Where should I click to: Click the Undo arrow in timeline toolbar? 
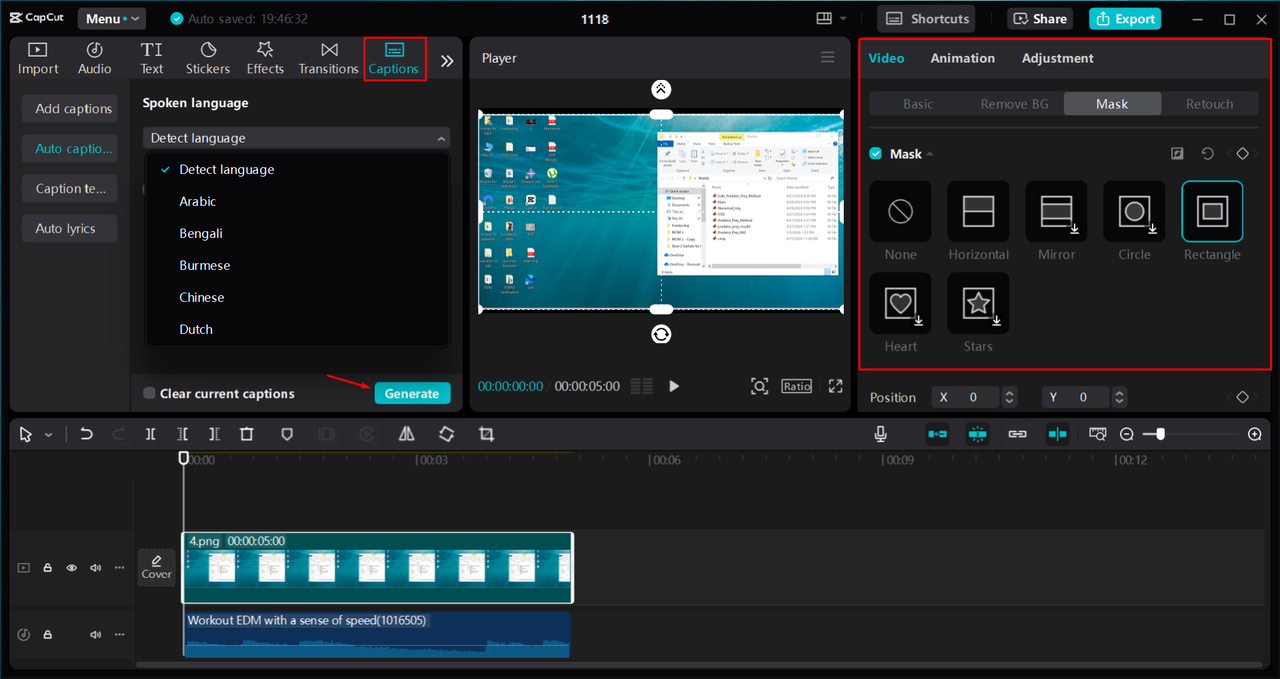coord(87,434)
